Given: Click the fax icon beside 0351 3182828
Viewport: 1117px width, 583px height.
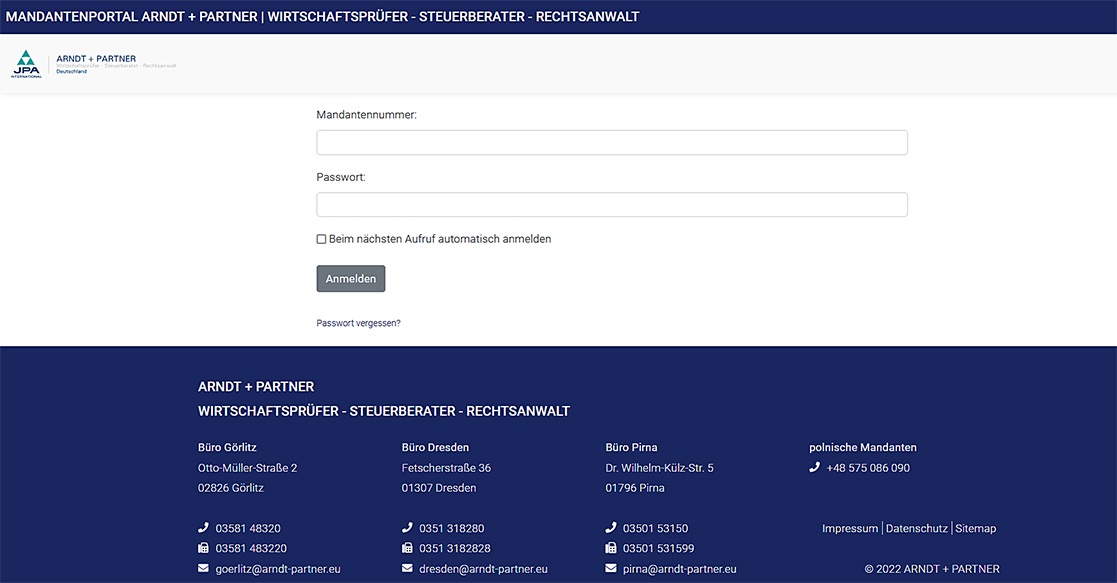Looking at the screenshot, I should coord(407,548).
